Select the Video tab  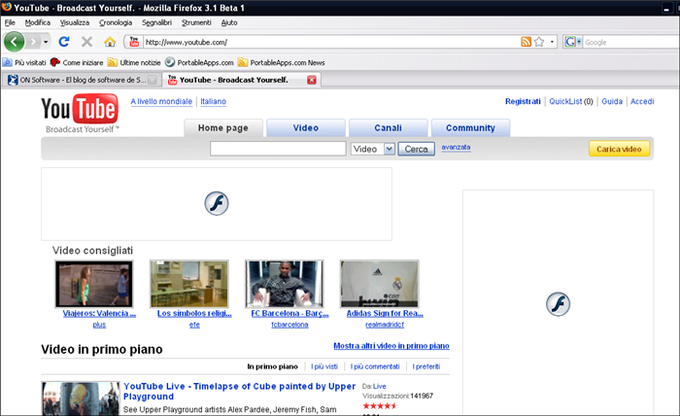click(x=306, y=128)
